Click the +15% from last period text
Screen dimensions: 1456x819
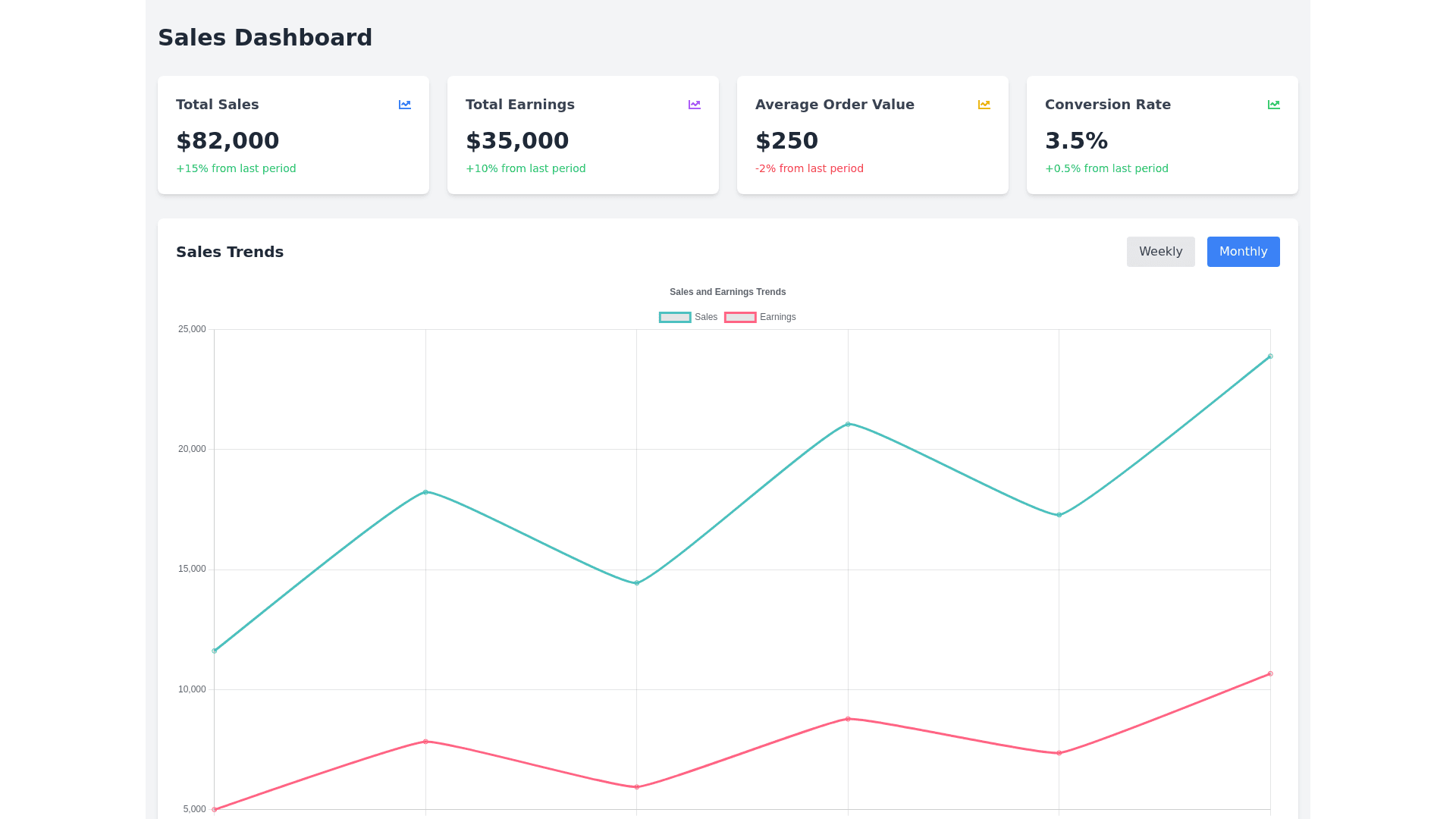coord(236,168)
